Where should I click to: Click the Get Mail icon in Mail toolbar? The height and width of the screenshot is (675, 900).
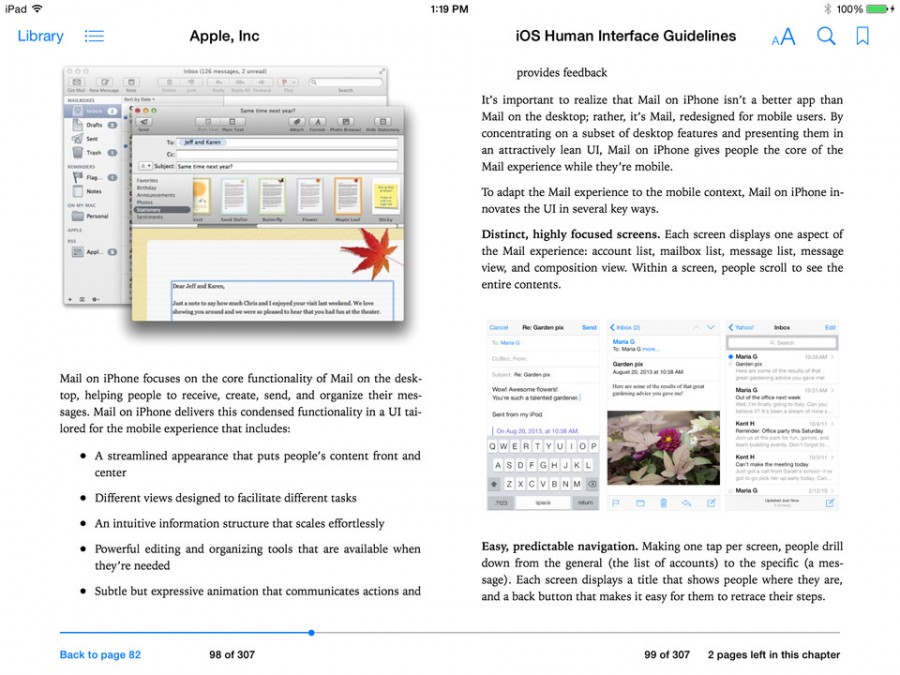point(75,82)
